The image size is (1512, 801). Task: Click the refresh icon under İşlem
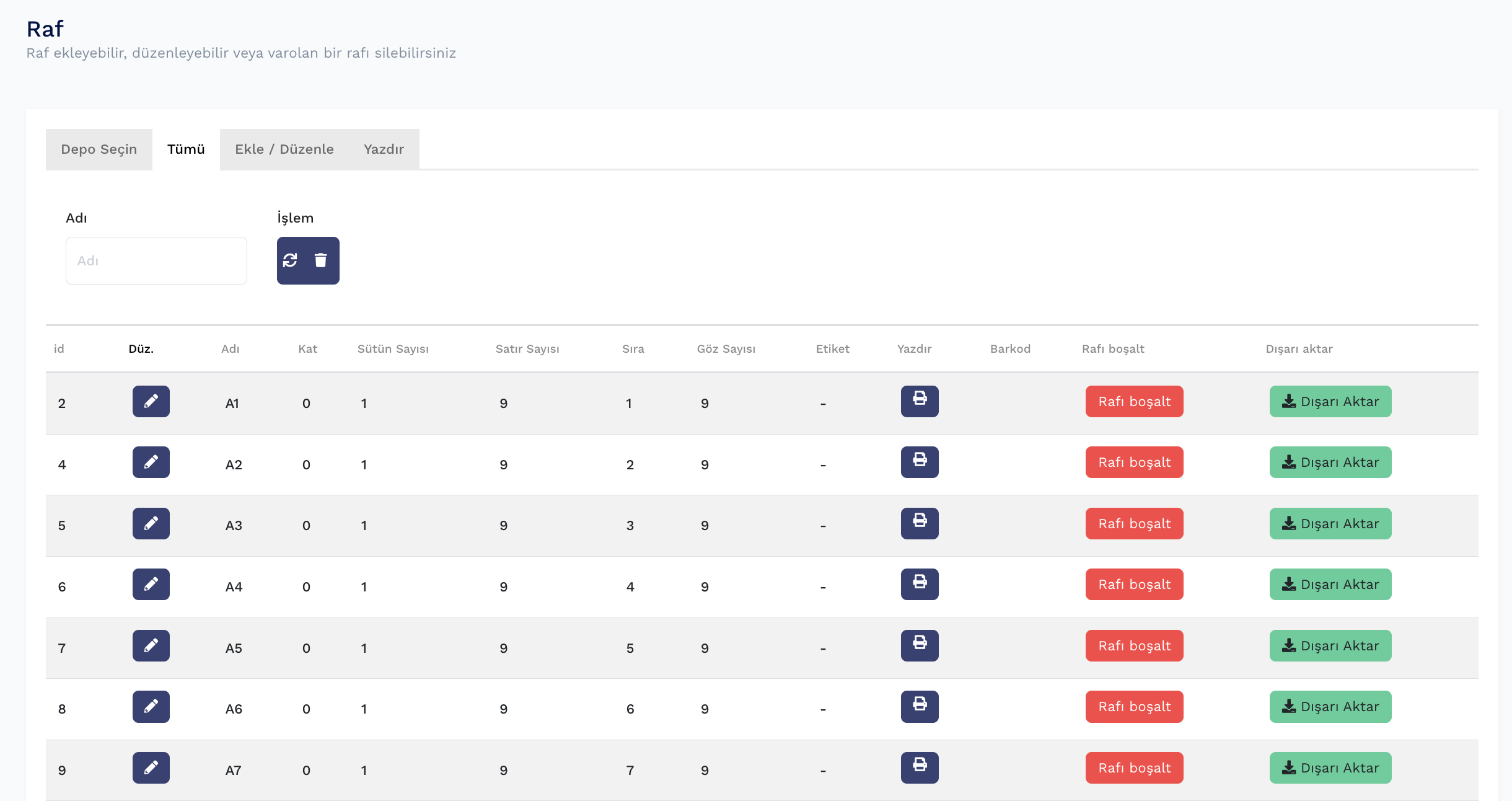[x=290, y=260]
